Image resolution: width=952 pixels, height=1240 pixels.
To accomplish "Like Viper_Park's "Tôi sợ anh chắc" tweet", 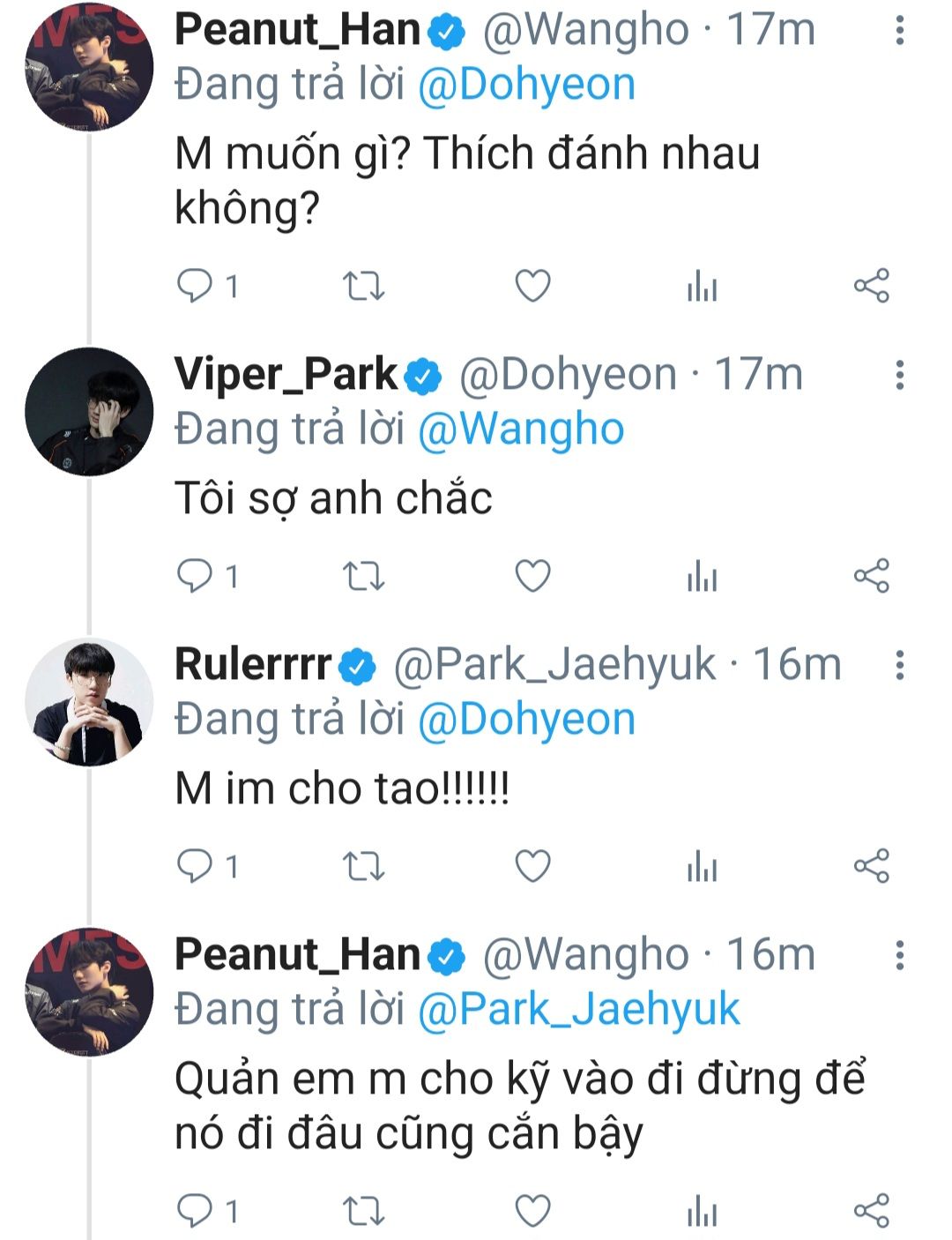I will pyautogui.click(x=532, y=577).
